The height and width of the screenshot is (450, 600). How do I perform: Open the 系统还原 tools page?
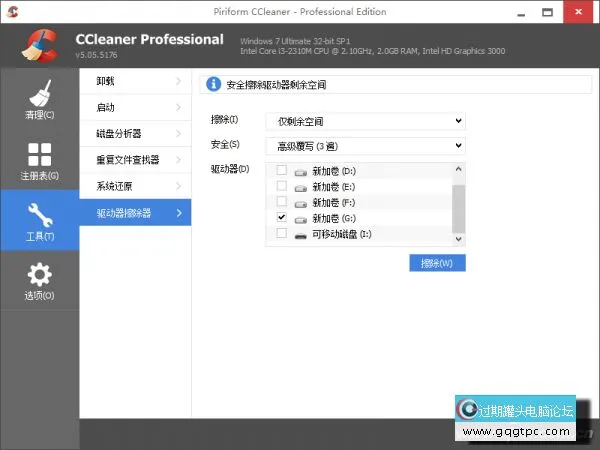(x=135, y=186)
